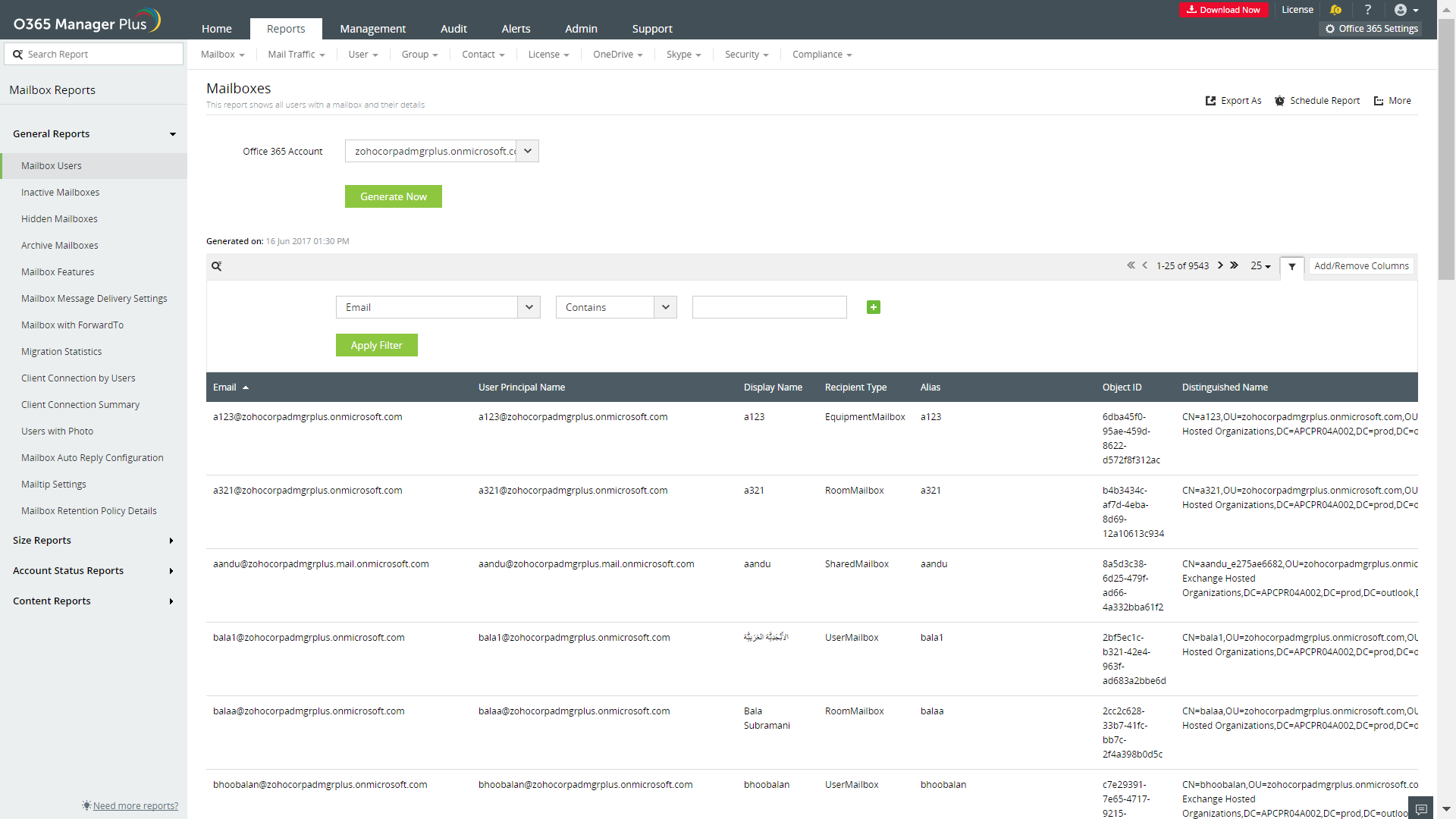Click the green add filter plus icon

click(874, 307)
